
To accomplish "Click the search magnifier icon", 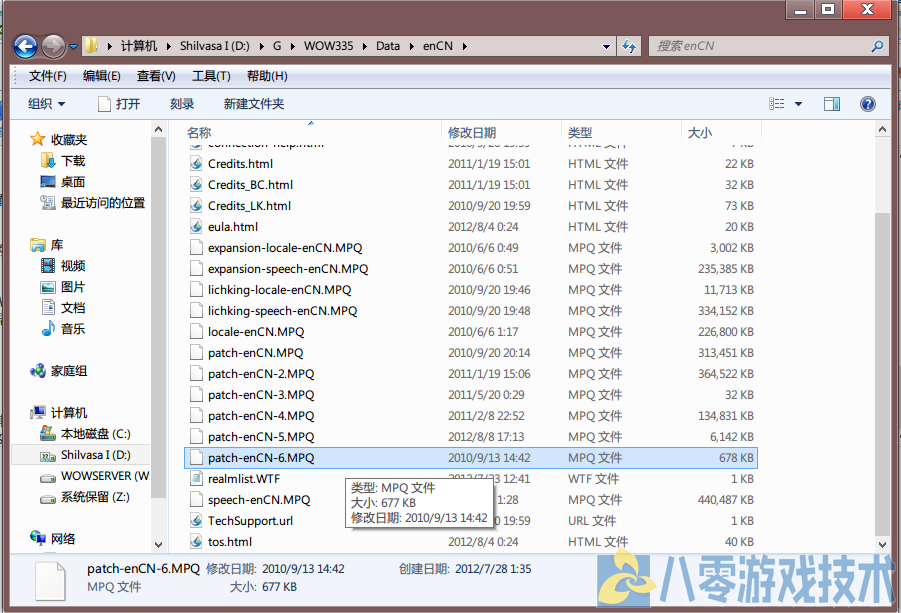I will (x=877, y=46).
